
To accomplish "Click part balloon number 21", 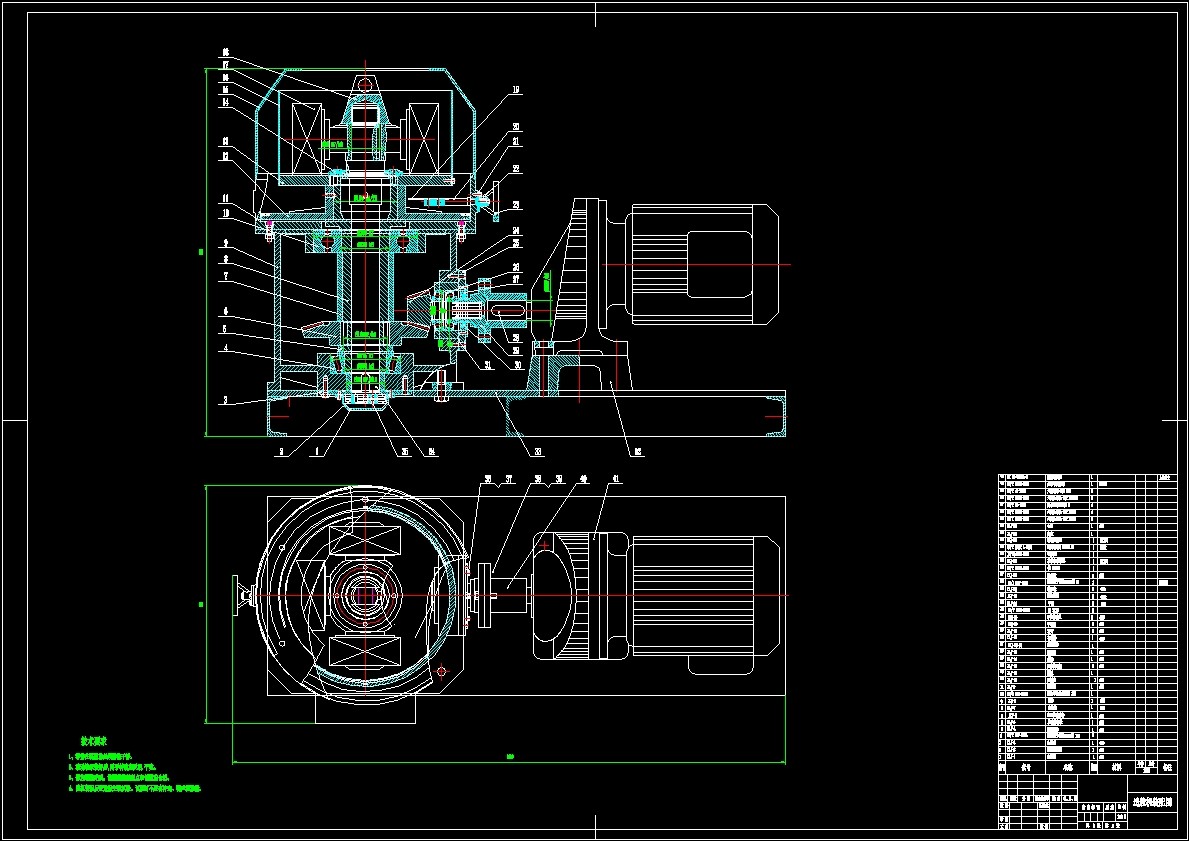I will [x=516, y=141].
